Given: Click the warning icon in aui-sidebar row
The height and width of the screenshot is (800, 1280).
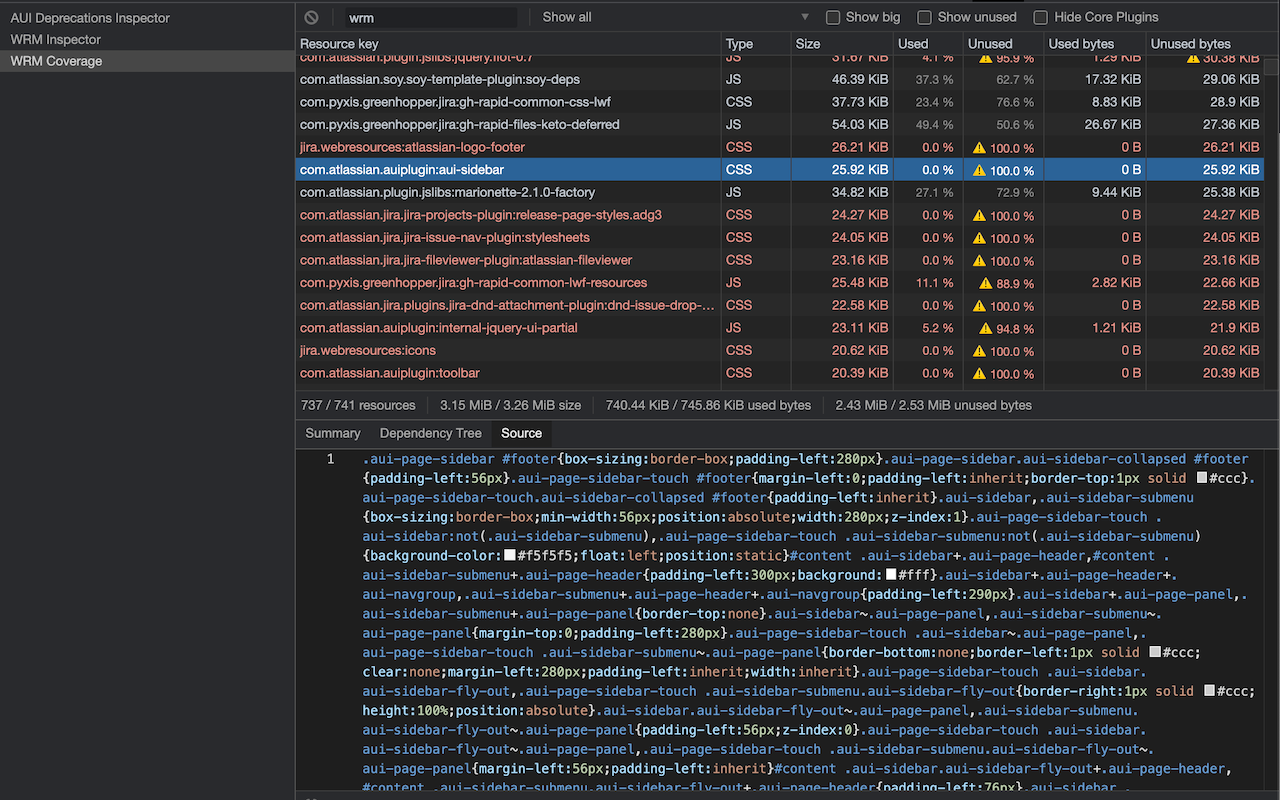Looking at the screenshot, I should (x=980, y=170).
